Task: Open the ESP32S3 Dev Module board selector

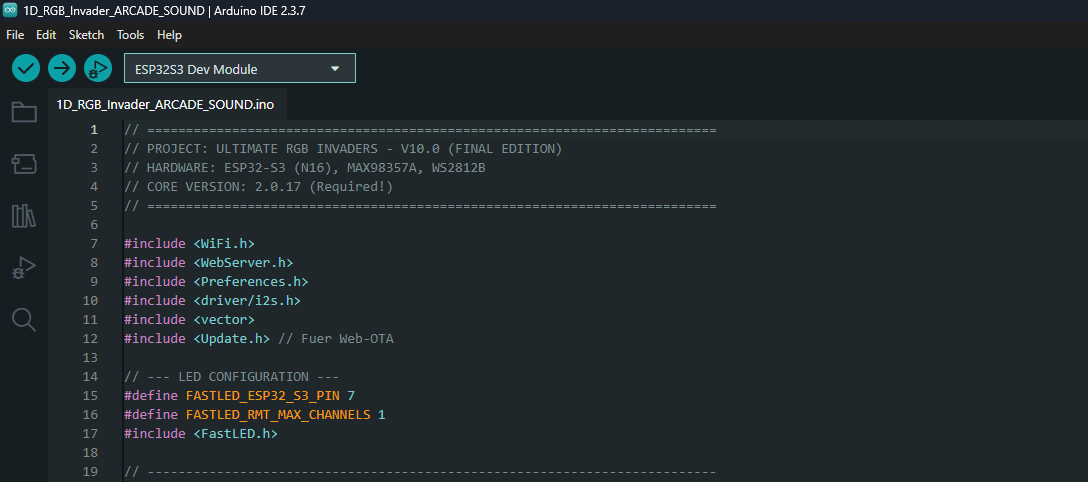Action: (x=239, y=69)
